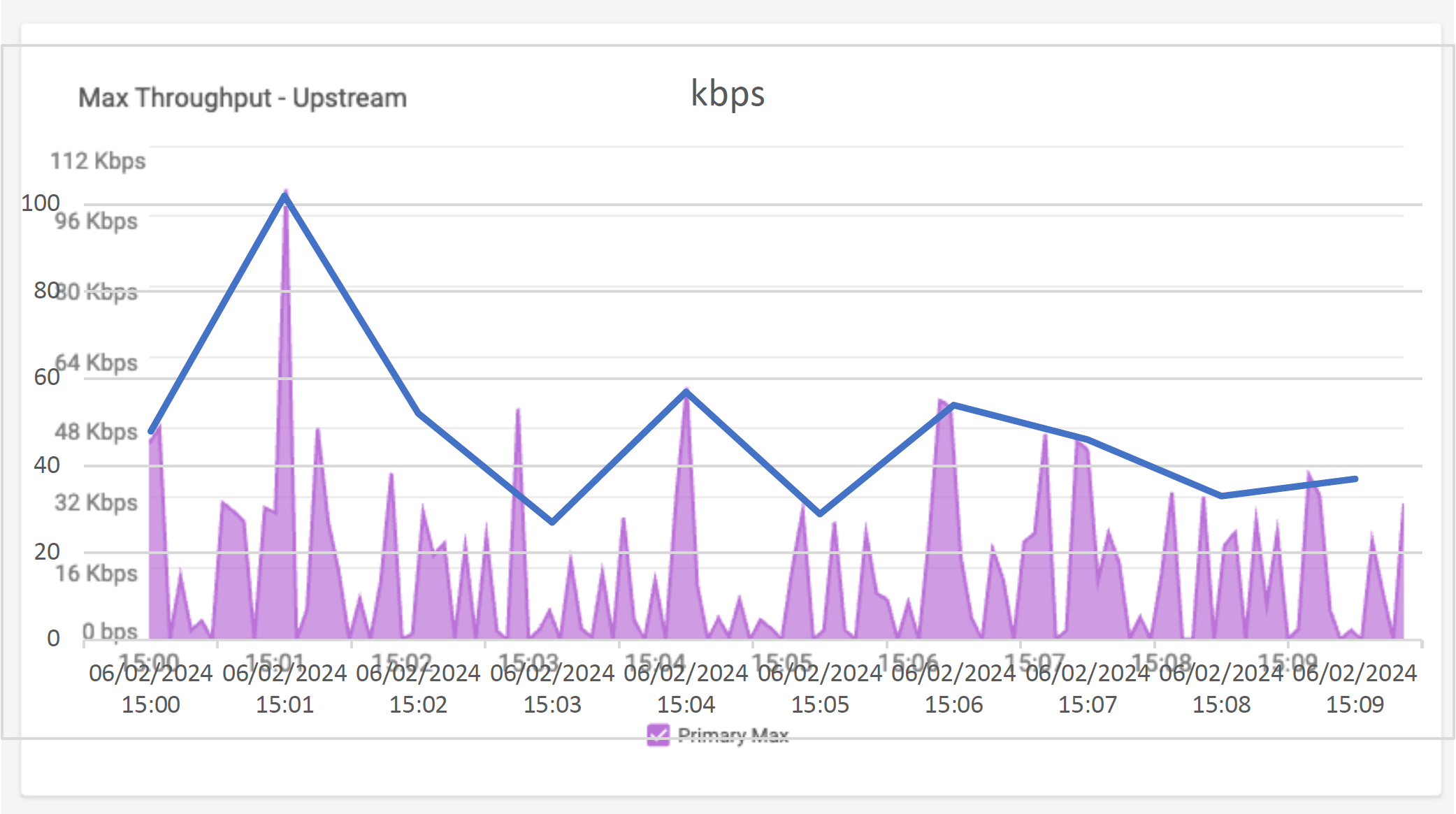
Task: Click the blue line dip at 15:05
Action: point(820,514)
